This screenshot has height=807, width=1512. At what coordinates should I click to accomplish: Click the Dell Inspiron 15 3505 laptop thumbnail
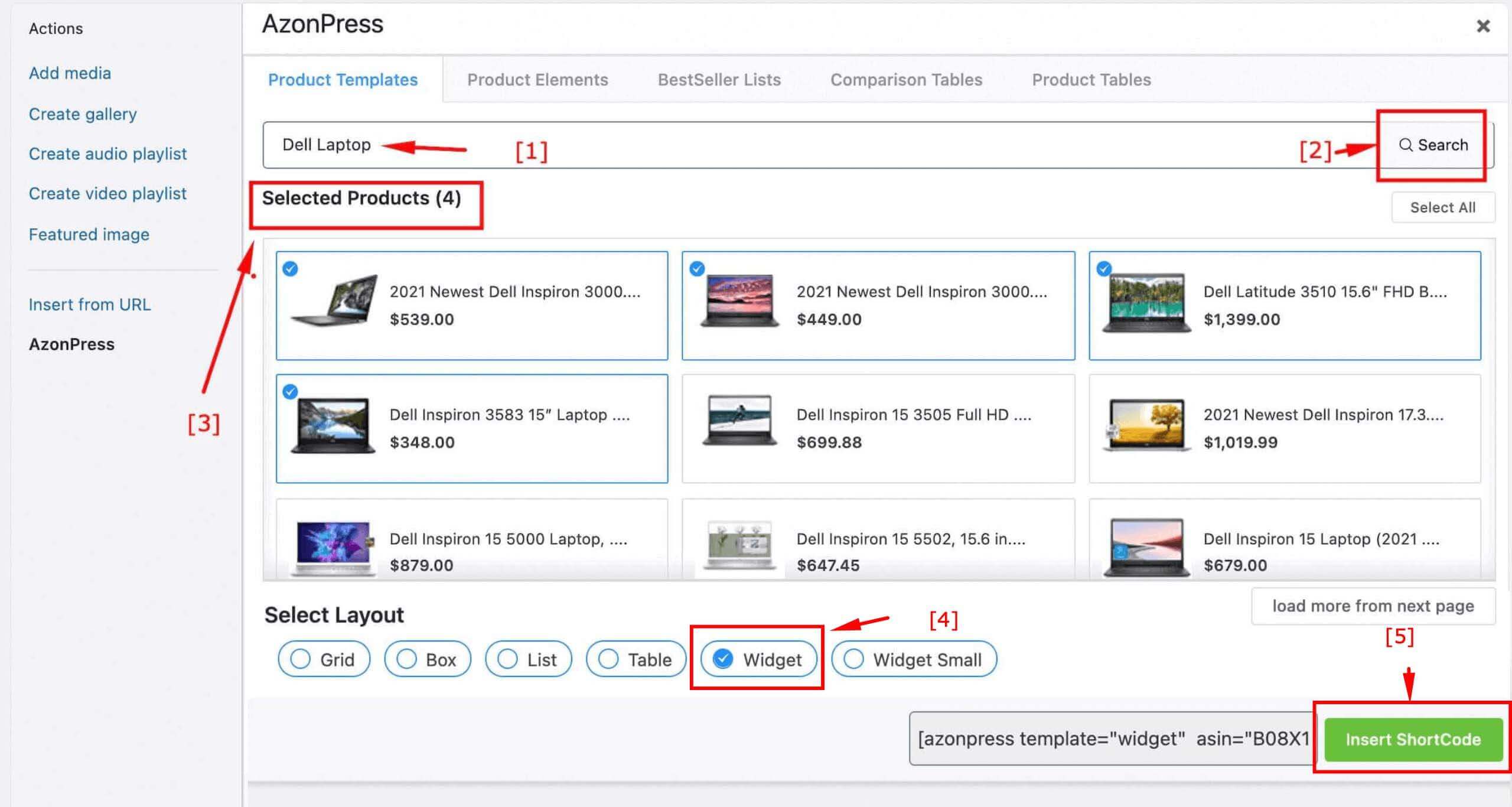tap(739, 421)
